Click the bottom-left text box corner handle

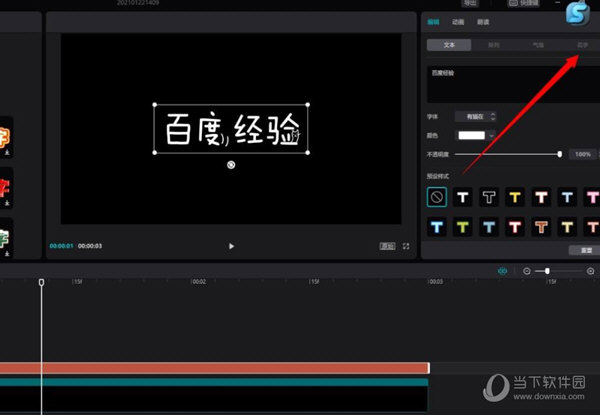155,153
